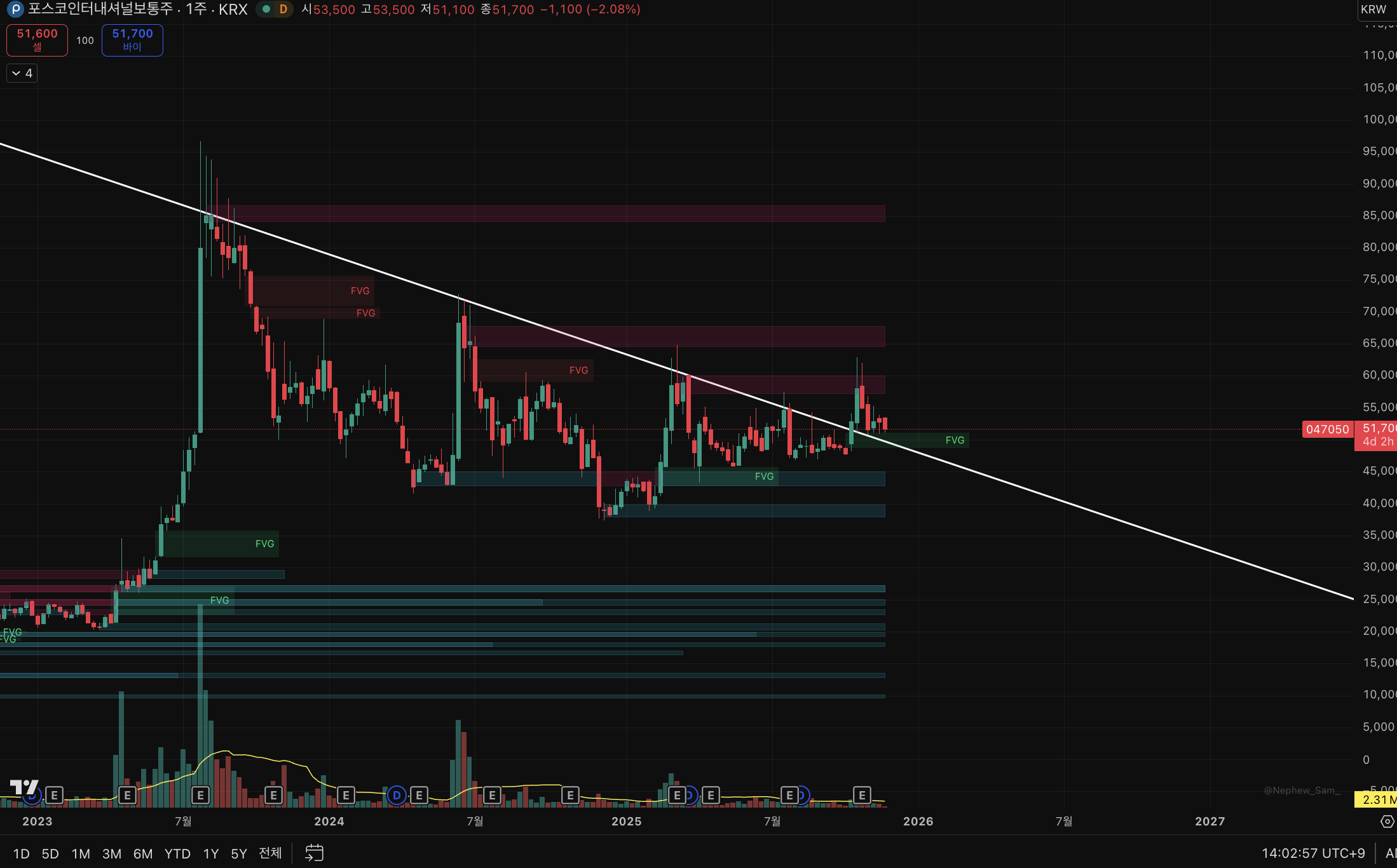Select the 전체 all-range option
This screenshot has height=868, width=1397.
270,853
